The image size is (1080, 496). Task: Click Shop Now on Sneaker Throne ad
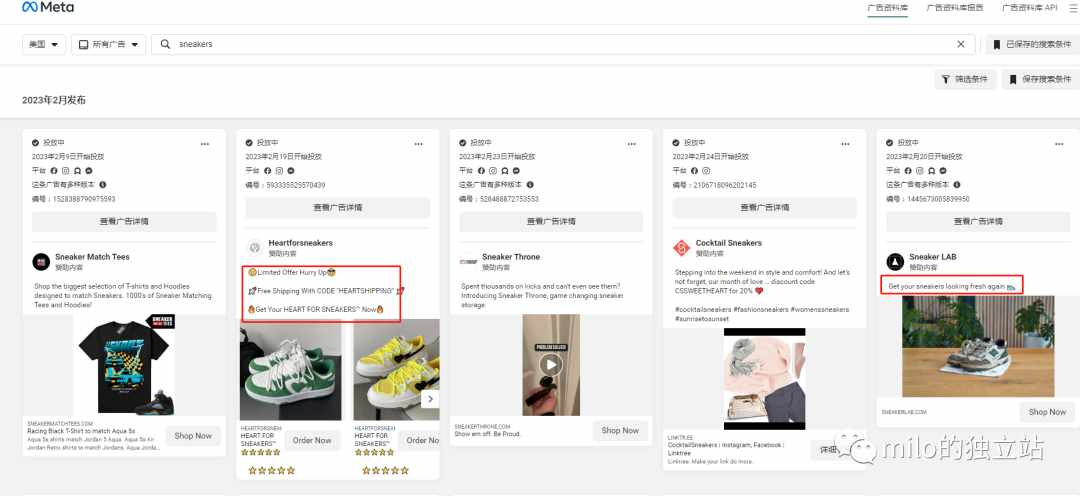620,431
